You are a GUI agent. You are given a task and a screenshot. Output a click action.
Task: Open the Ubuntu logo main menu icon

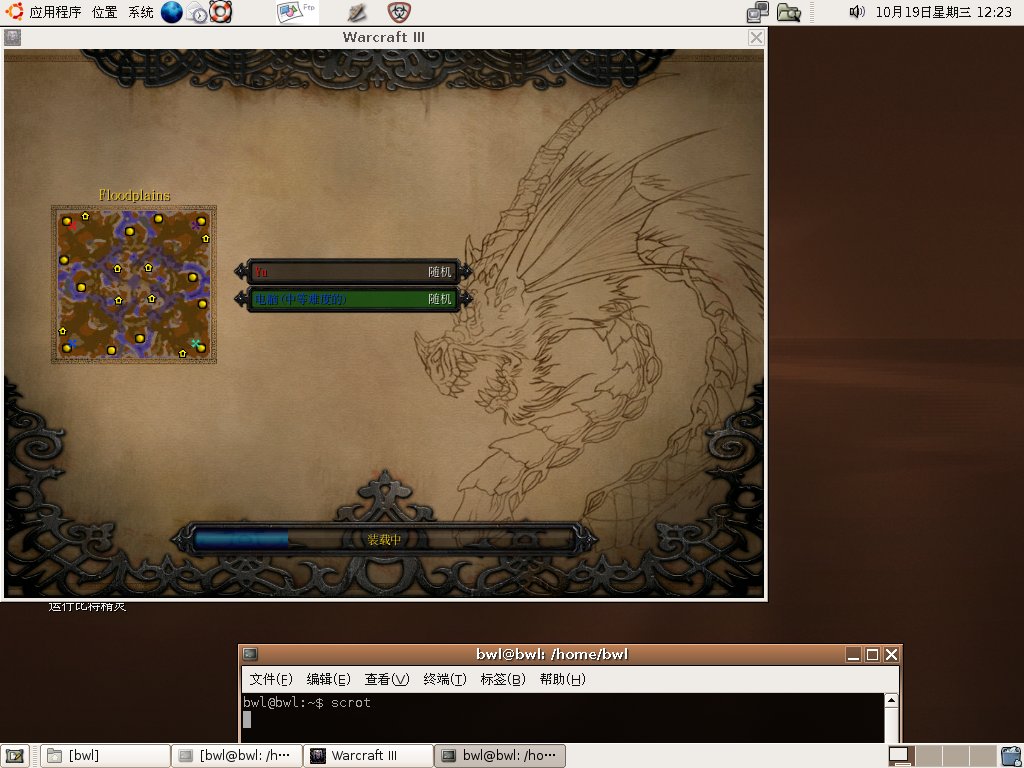(x=14, y=12)
